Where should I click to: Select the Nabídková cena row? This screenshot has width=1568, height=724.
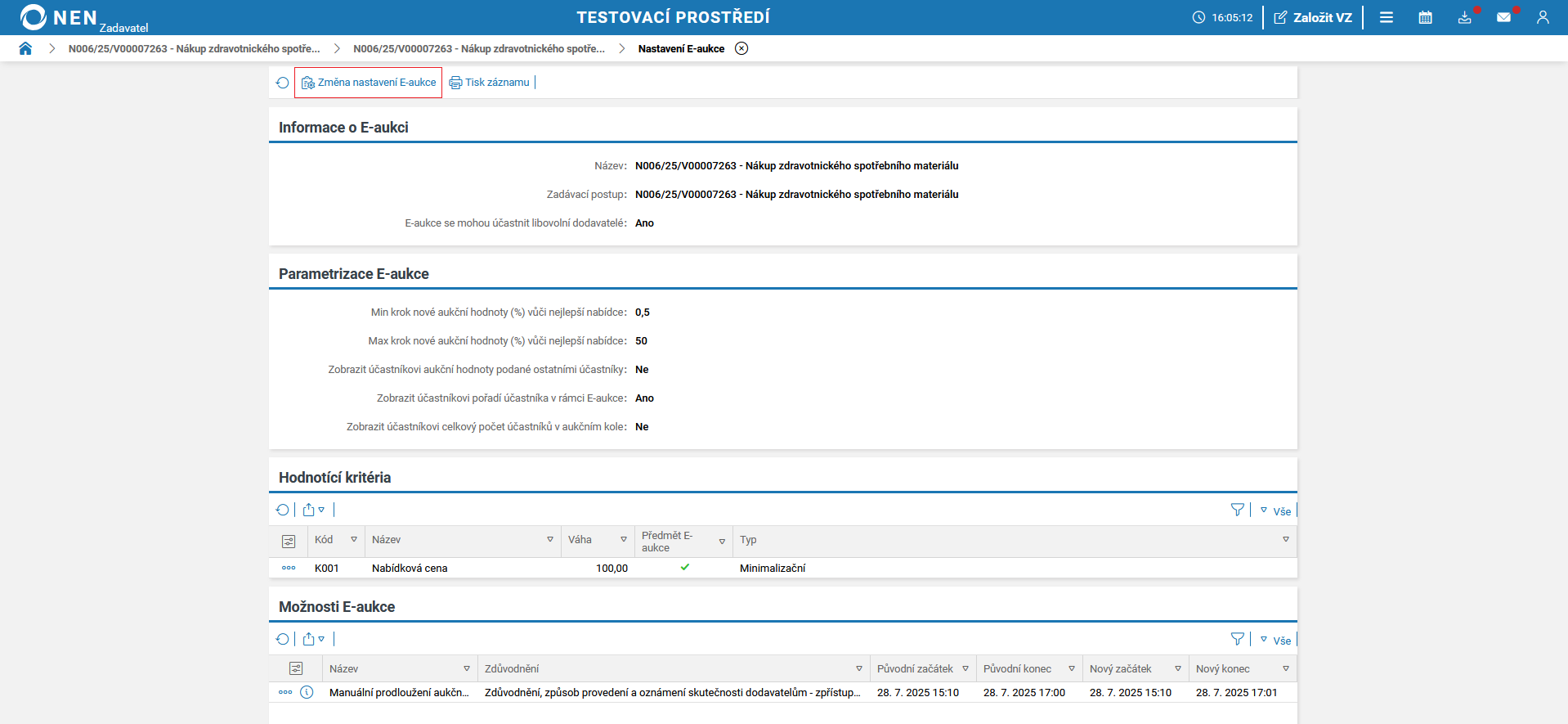(410, 568)
